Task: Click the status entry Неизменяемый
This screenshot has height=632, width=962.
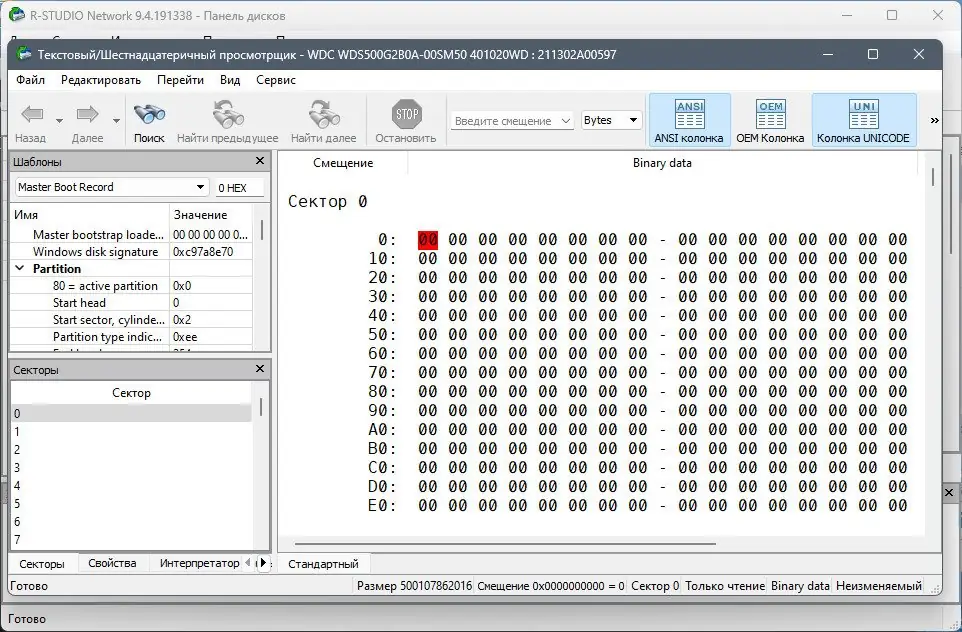Action: point(879,586)
